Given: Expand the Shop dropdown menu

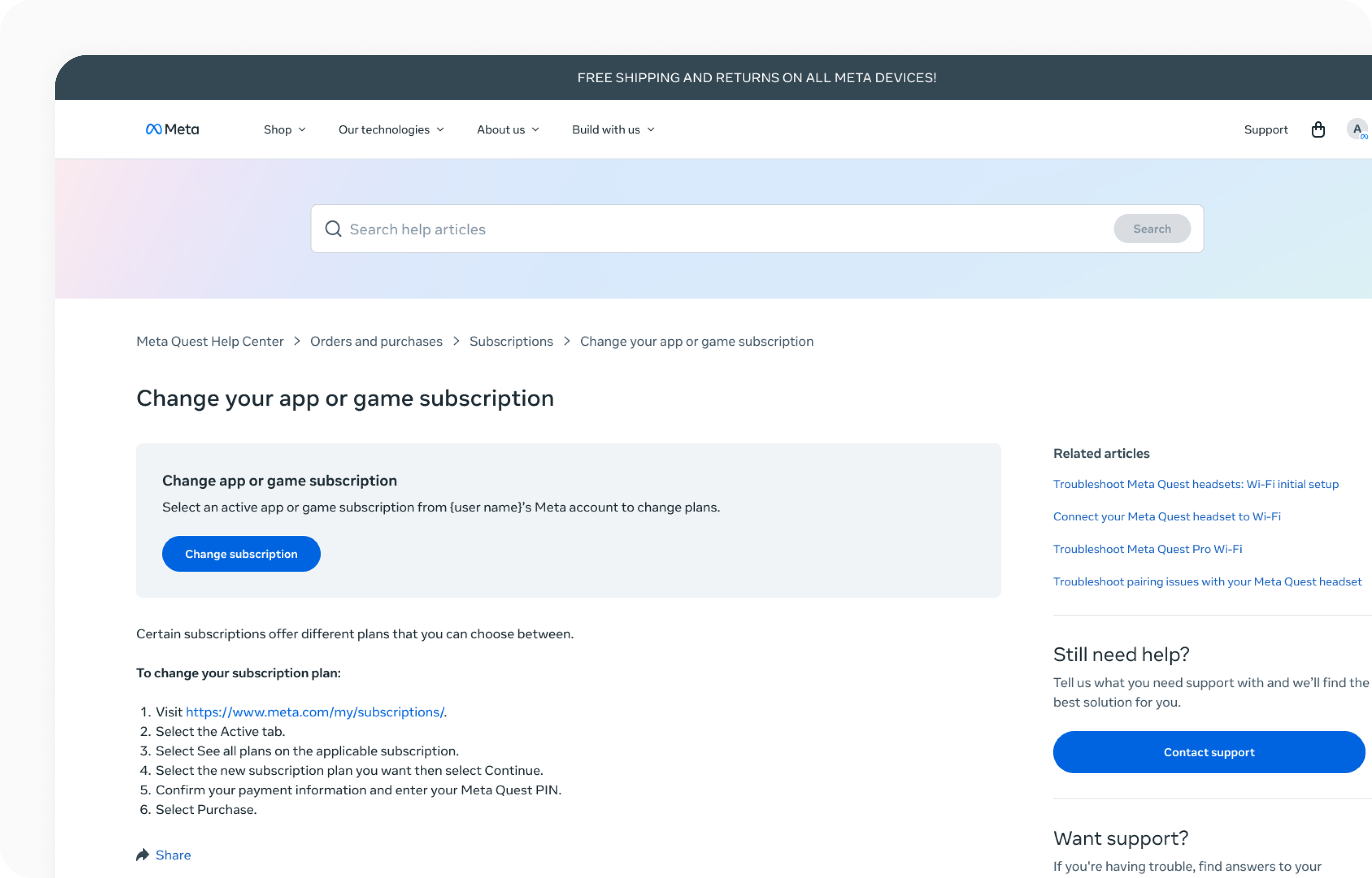Looking at the screenshot, I should click(284, 129).
